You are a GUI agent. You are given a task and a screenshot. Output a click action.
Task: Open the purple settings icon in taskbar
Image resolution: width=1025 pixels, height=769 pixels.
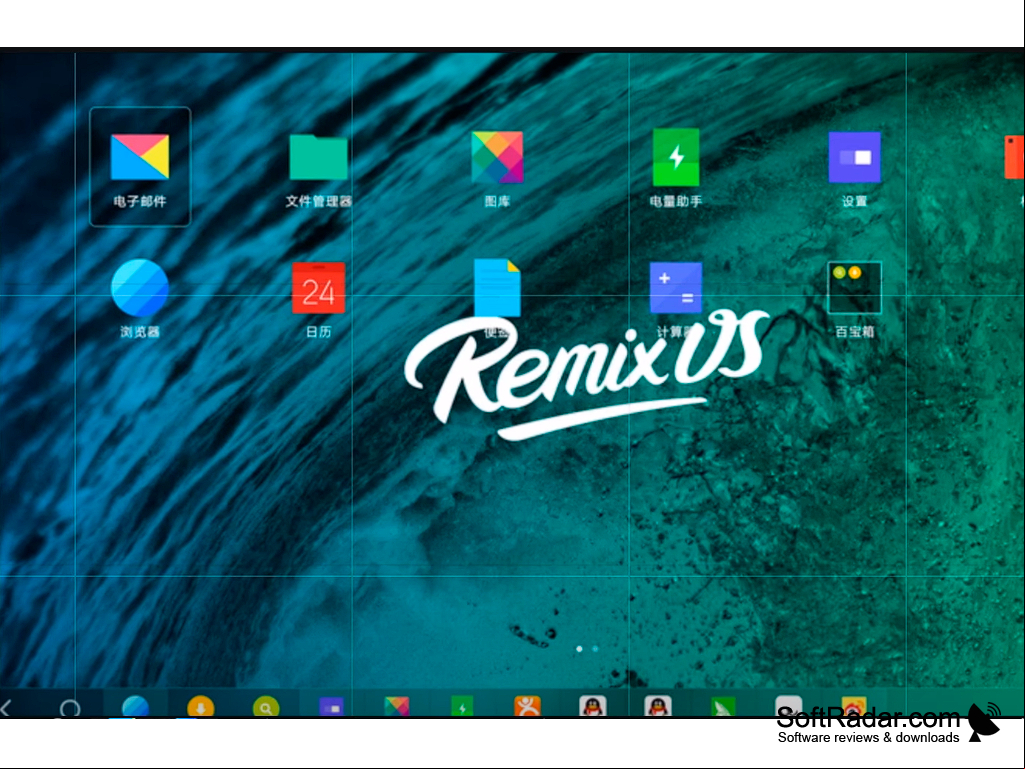[x=331, y=708]
